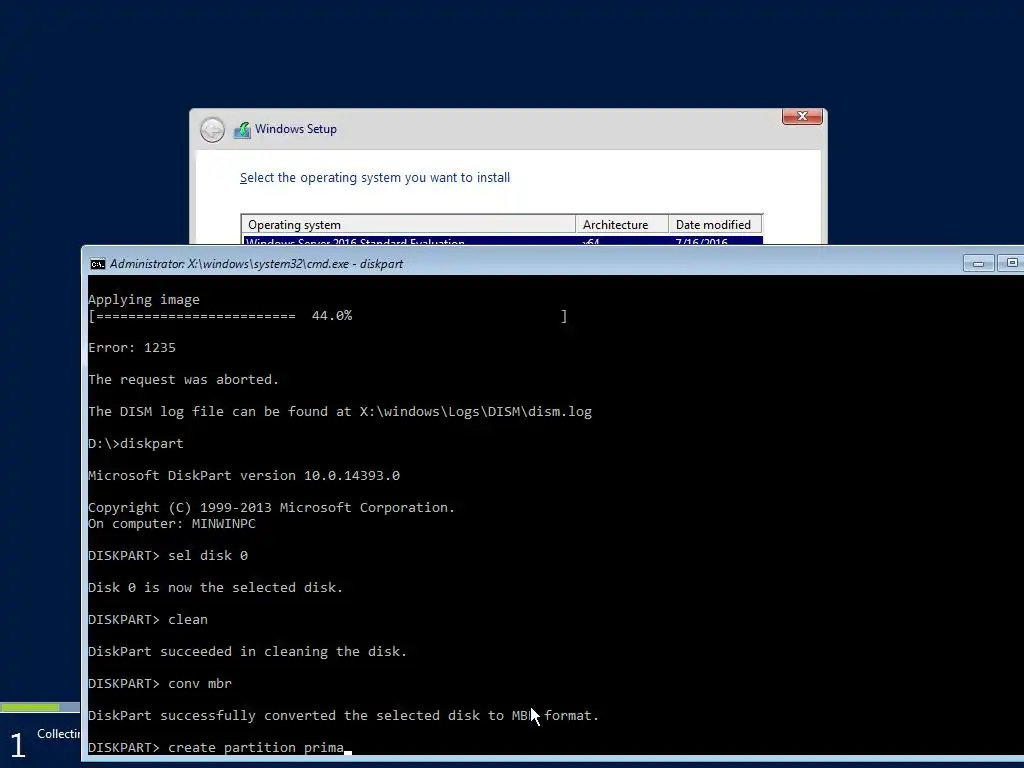Click the Windows Setup installer icon
The height and width of the screenshot is (768, 1024).
[242, 130]
